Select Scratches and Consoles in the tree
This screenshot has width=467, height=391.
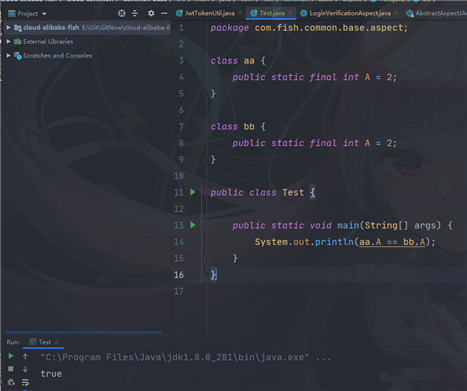click(x=57, y=56)
